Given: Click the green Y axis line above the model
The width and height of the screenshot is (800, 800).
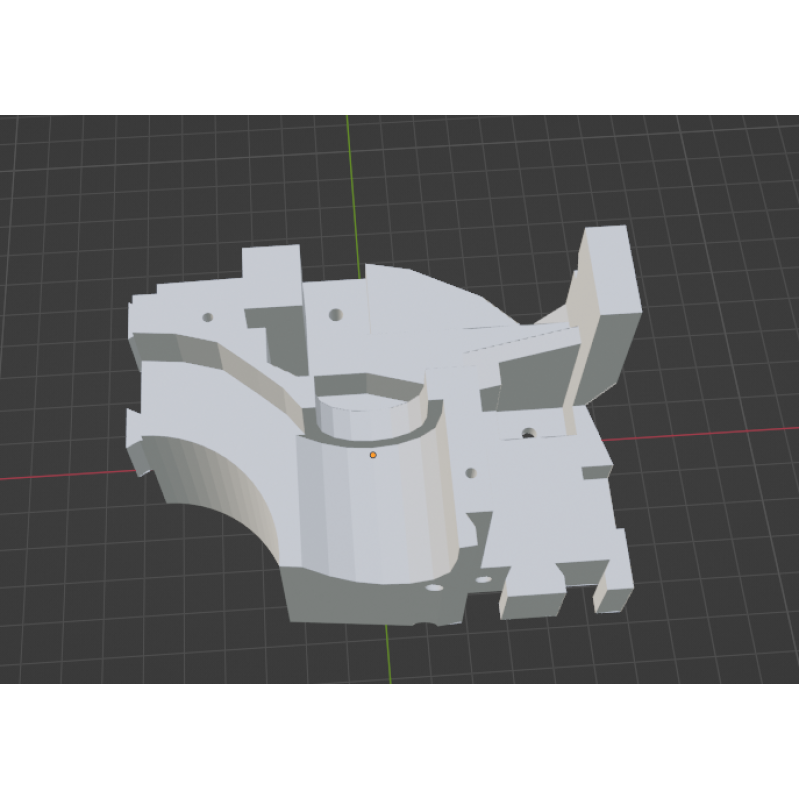Looking at the screenshot, I should click(x=349, y=180).
